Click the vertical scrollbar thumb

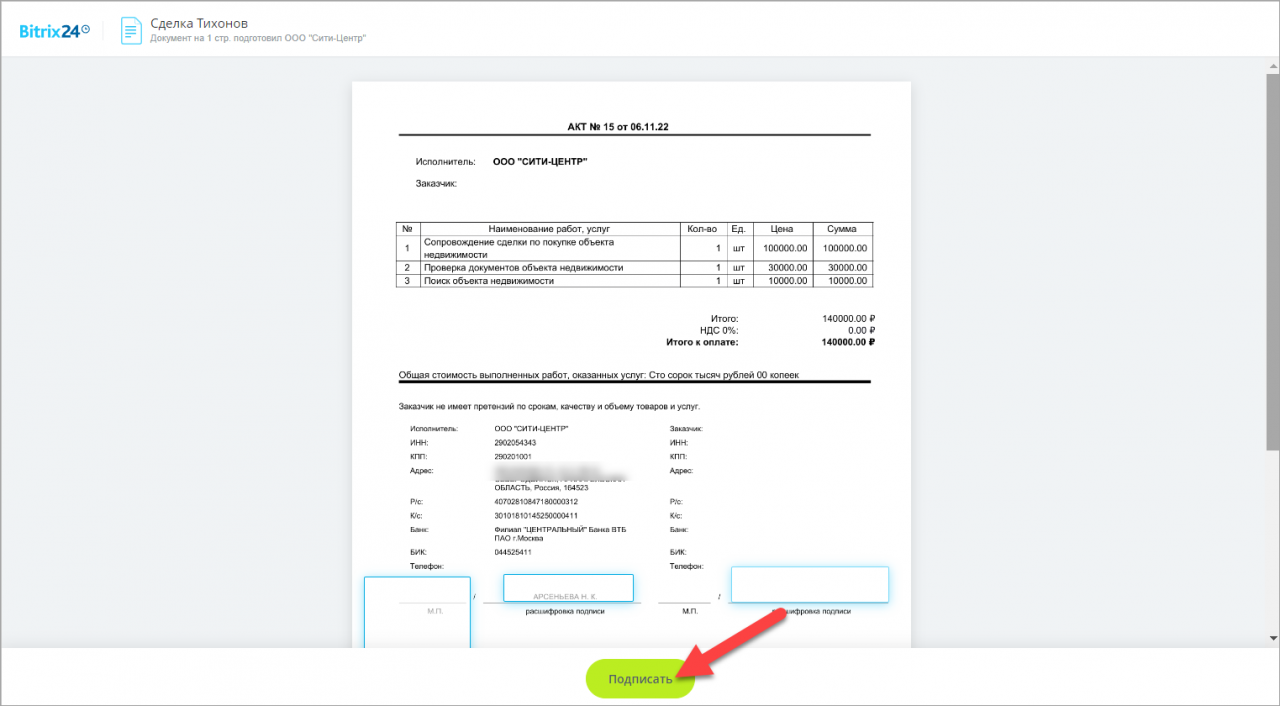tap(1272, 260)
